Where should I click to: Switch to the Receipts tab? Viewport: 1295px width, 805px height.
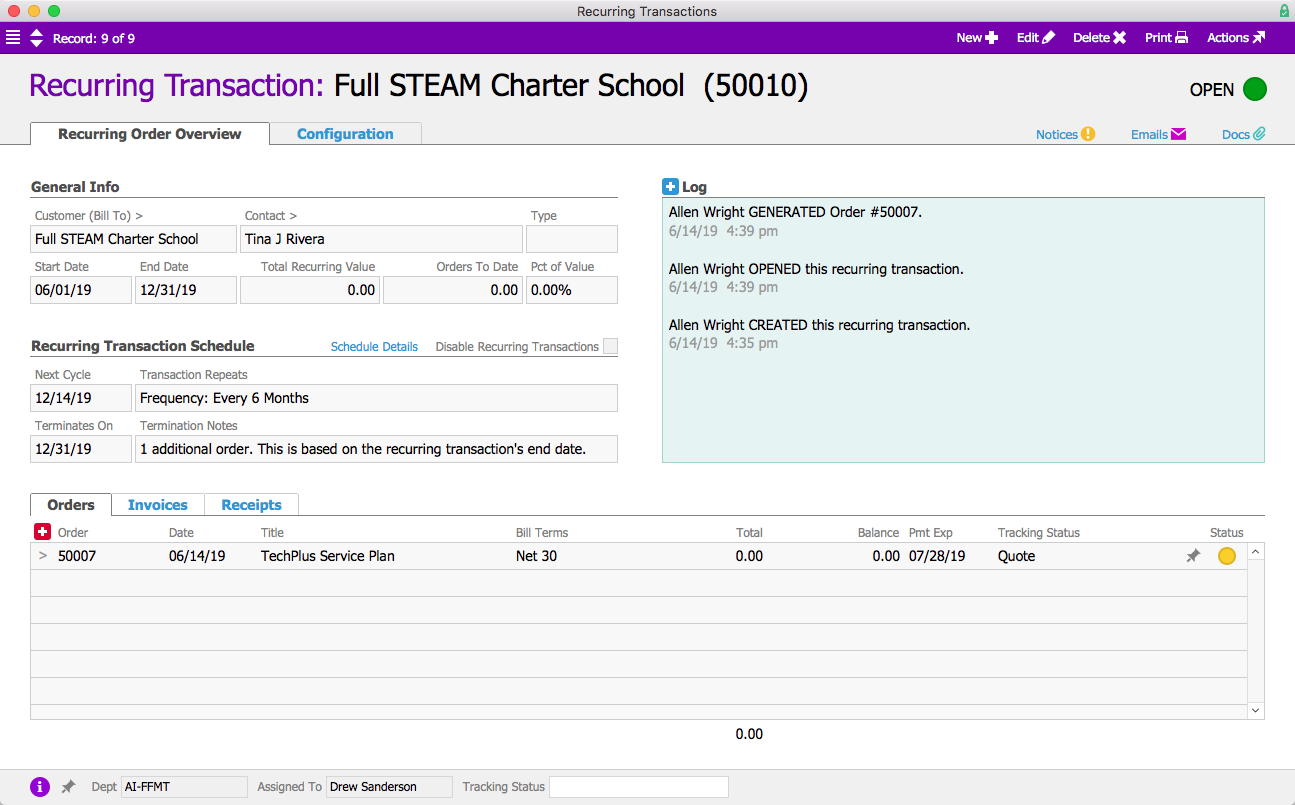click(251, 505)
